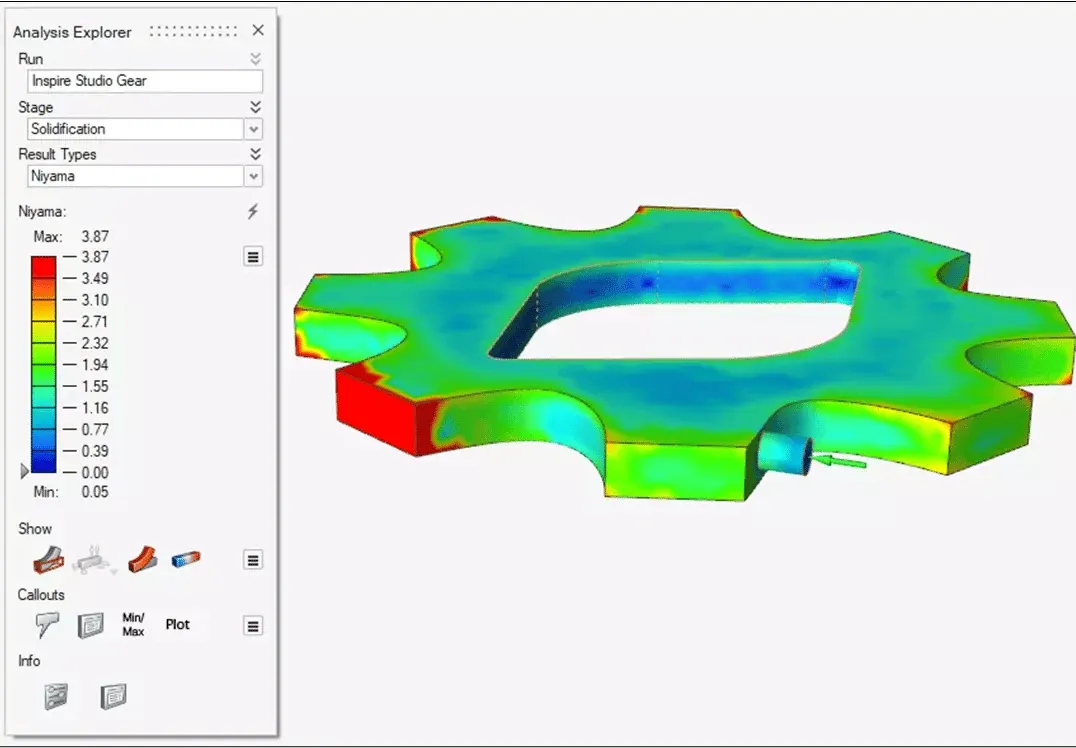Click the red side face of the gear model
The image size is (1076, 748).
click(376, 413)
